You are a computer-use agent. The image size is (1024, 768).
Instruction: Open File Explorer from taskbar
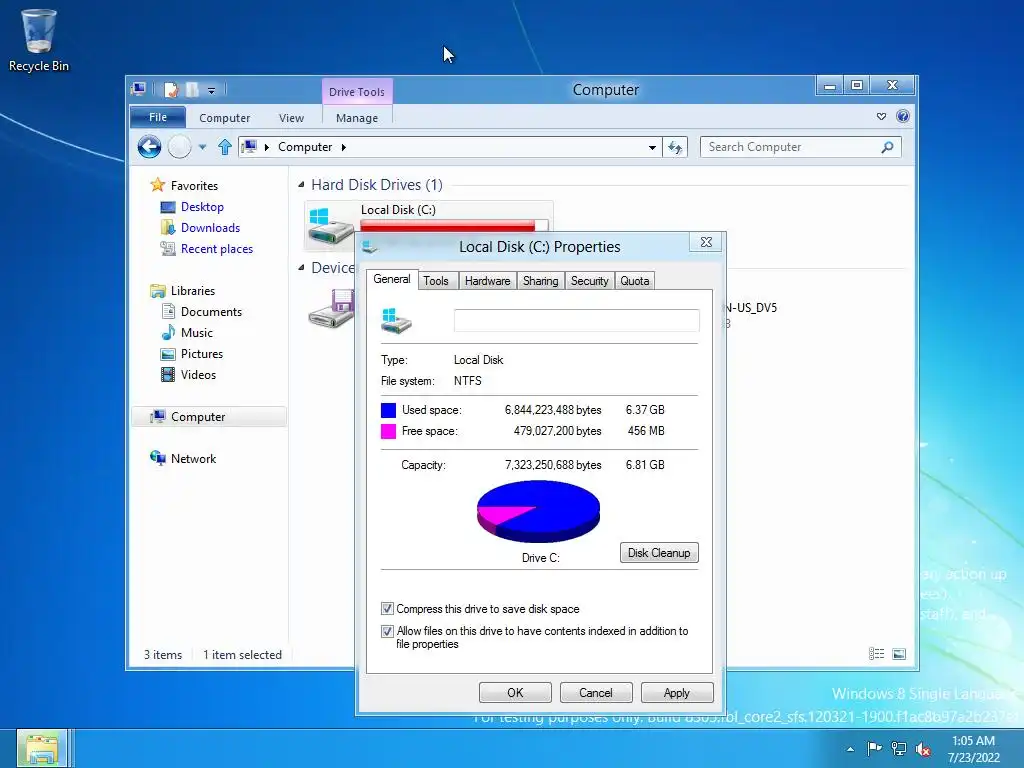tap(41, 748)
